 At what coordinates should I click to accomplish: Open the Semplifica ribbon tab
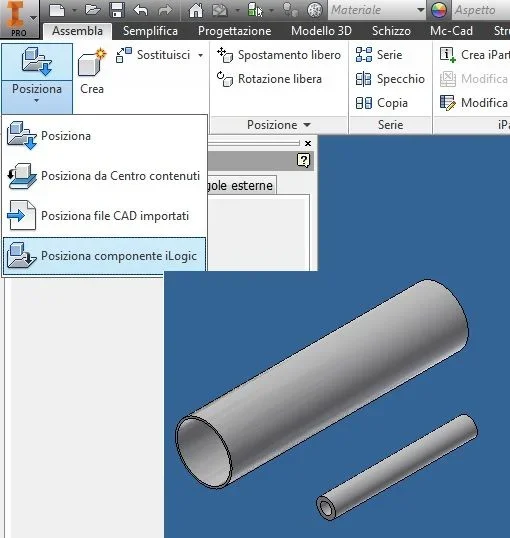pos(150,31)
